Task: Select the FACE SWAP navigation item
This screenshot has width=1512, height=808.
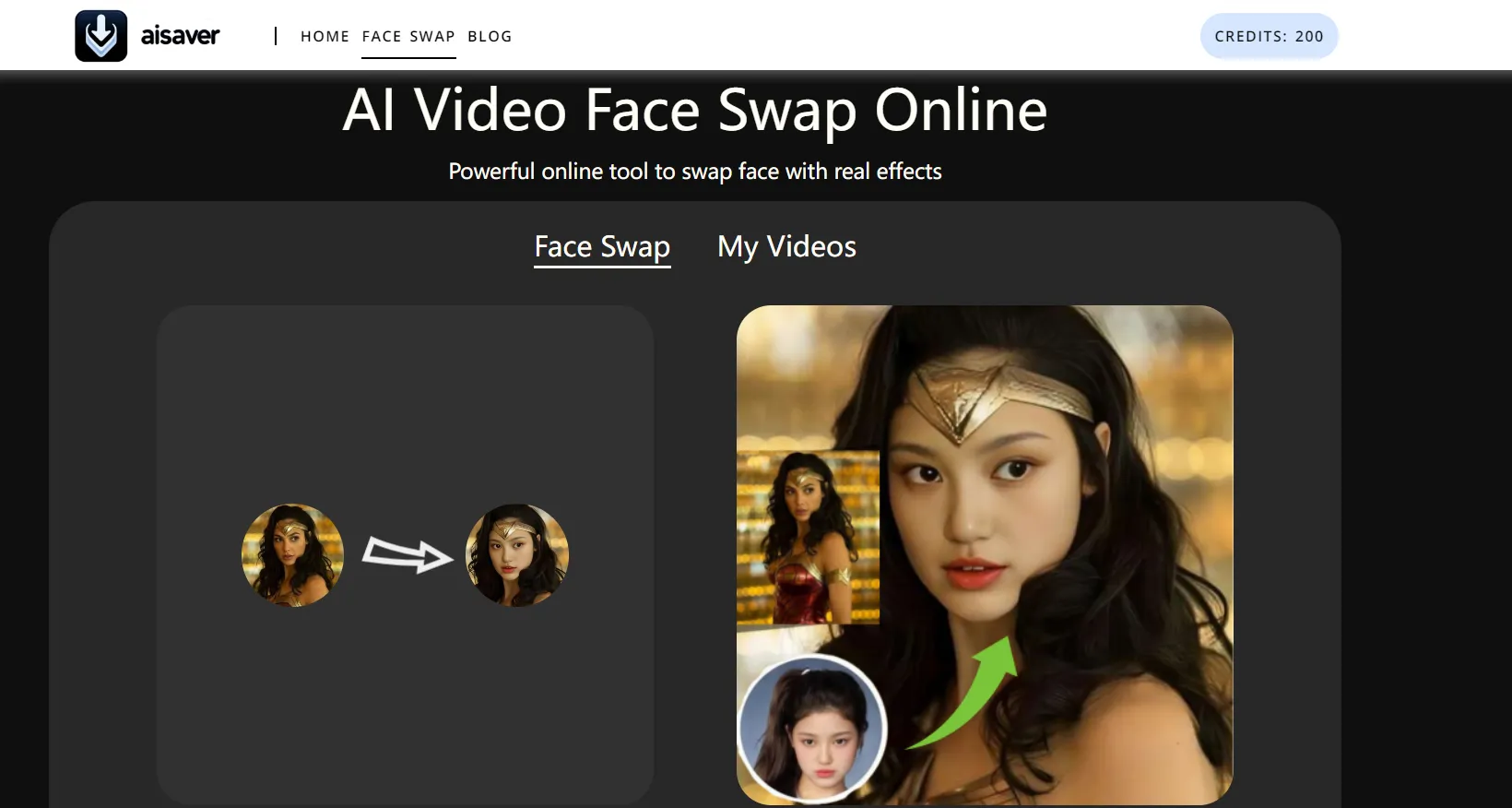Action: click(x=408, y=36)
